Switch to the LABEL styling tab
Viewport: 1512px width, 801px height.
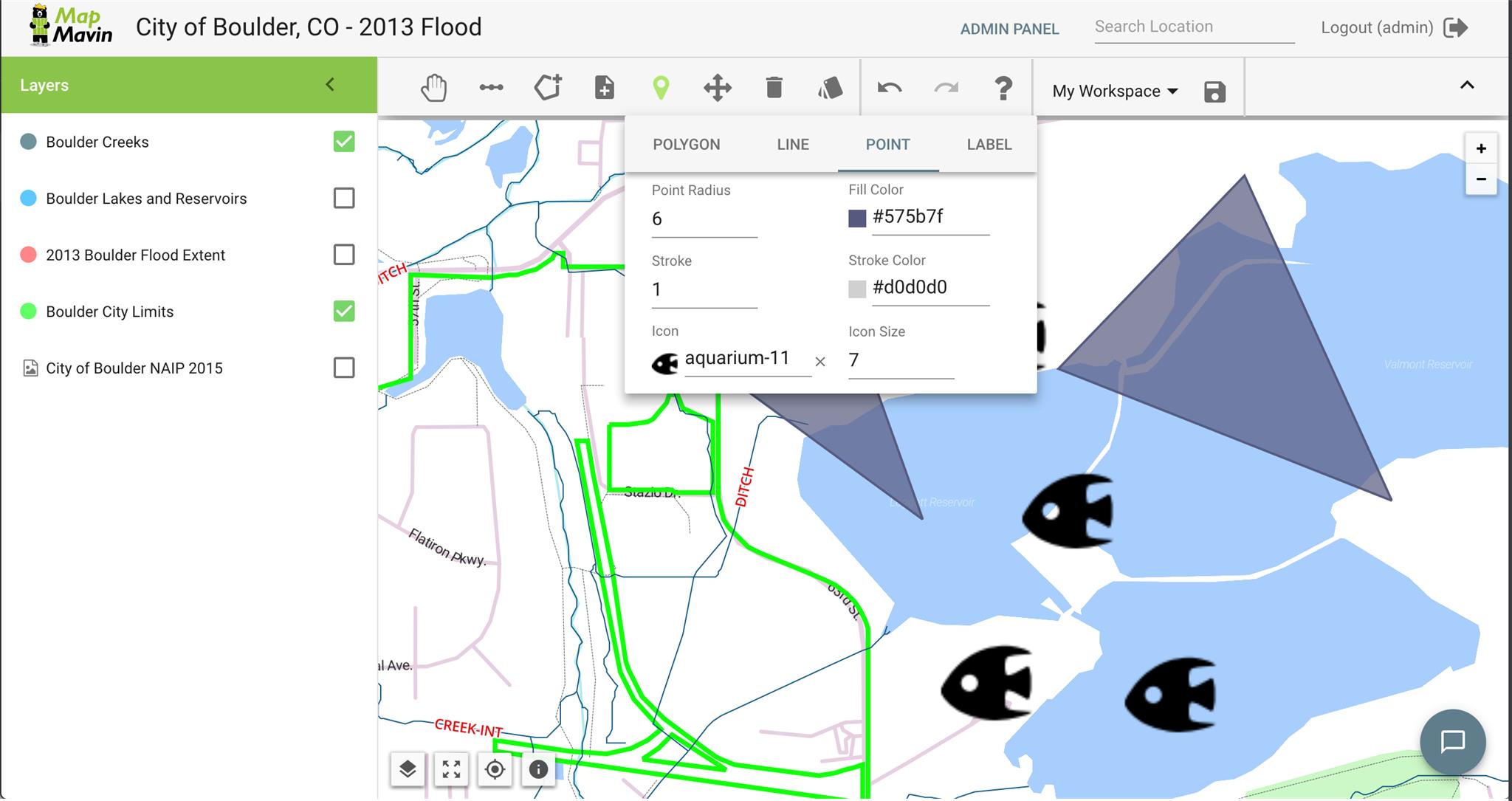989,144
